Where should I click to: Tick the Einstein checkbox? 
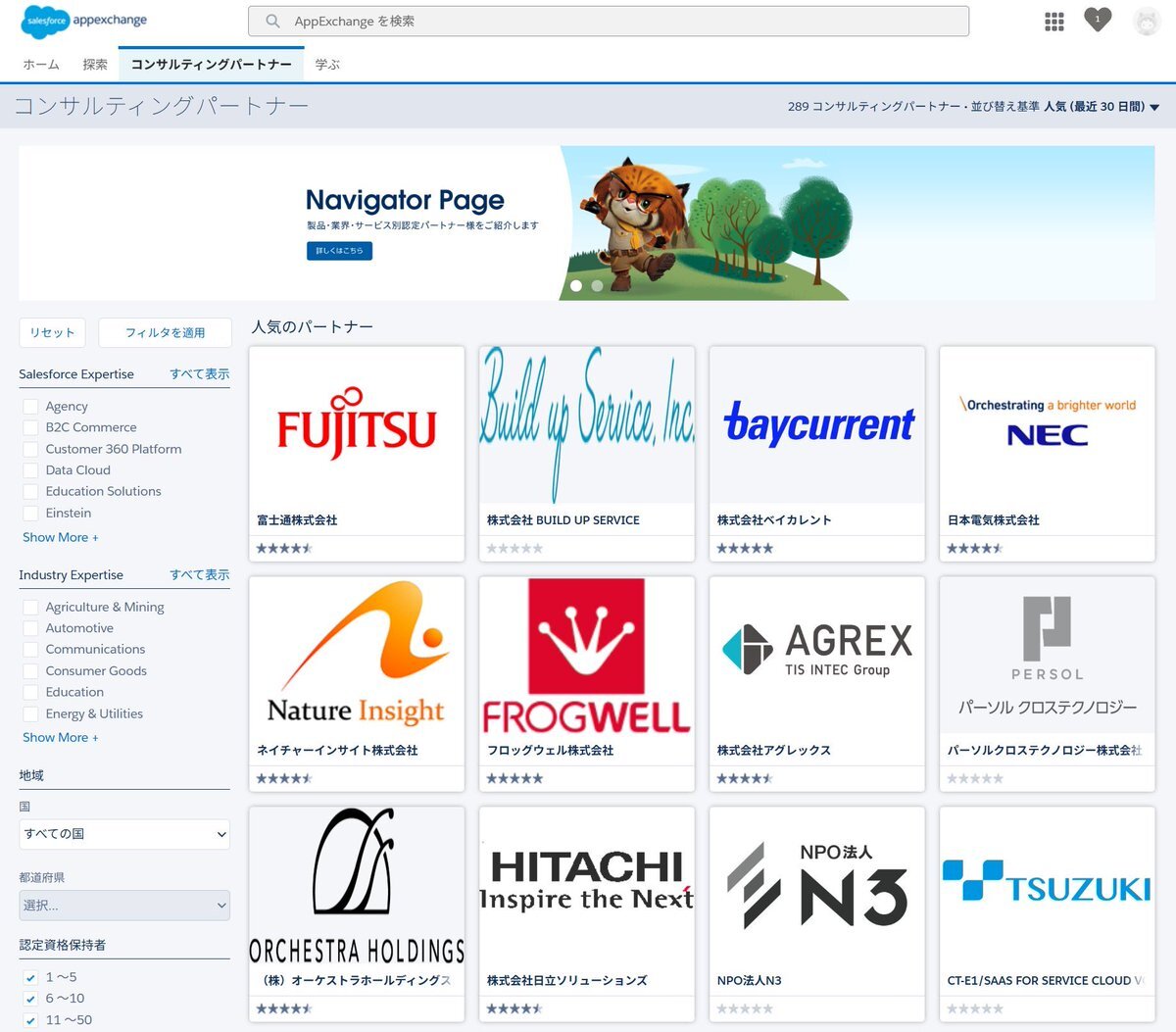click(30, 514)
